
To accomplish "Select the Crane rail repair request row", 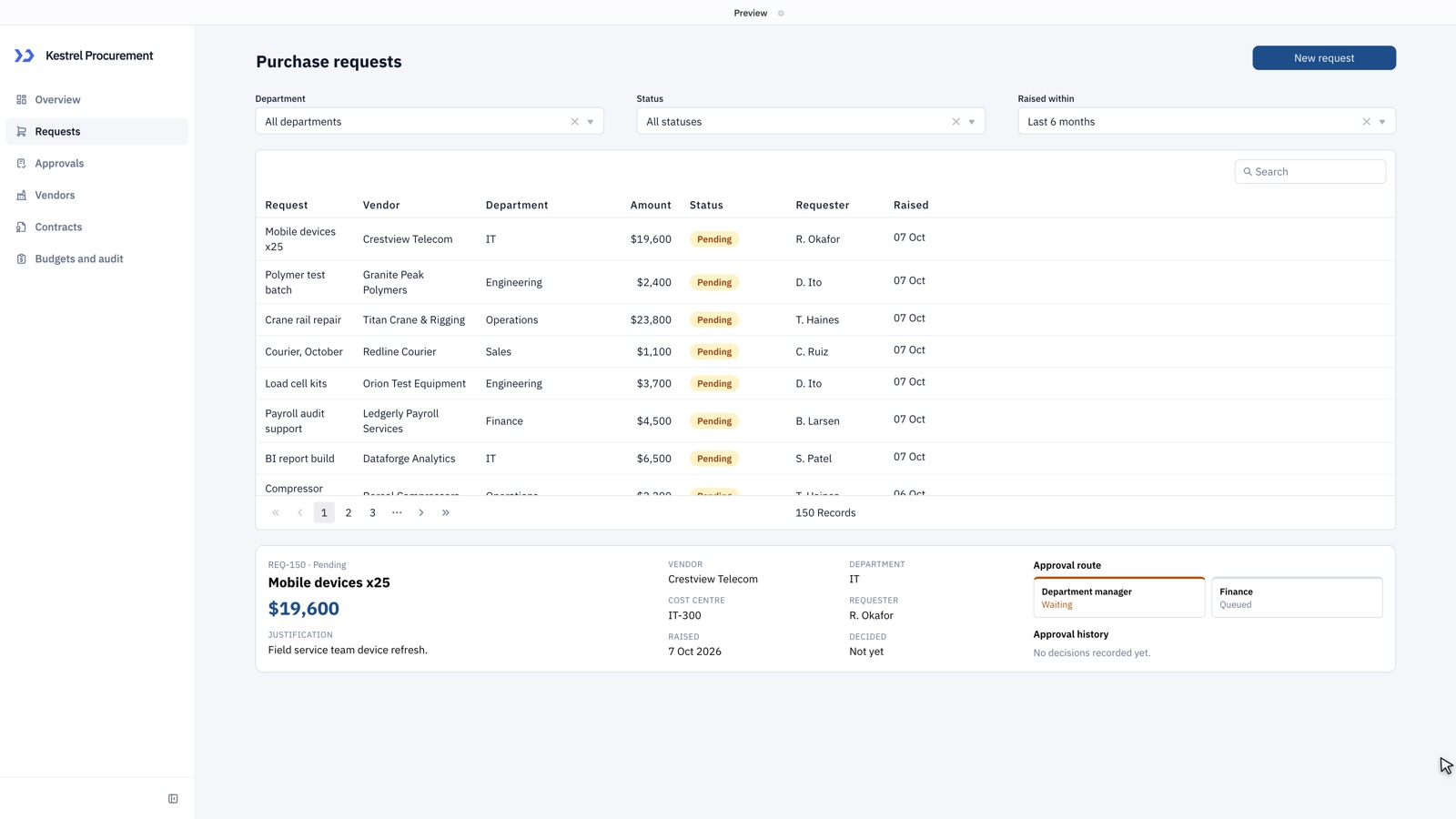I will tap(825, 319).
